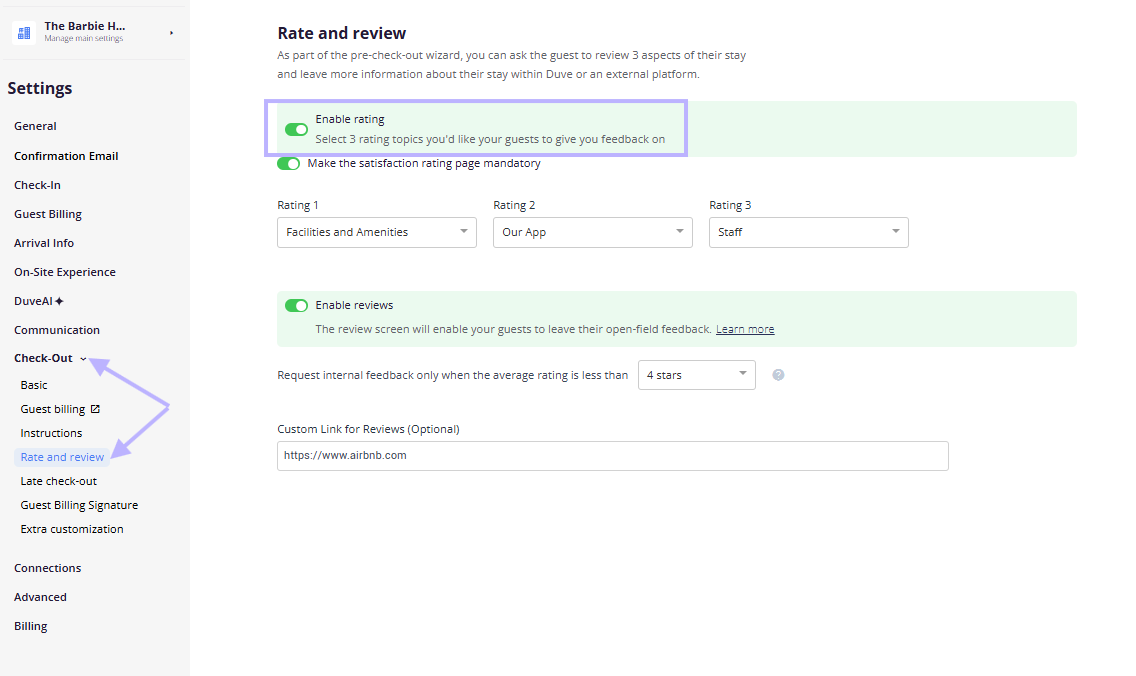The width and height of the screenshot is (1136, 676).
Task: Open the Rating 1 dropdown
Action: coord(377,233)
